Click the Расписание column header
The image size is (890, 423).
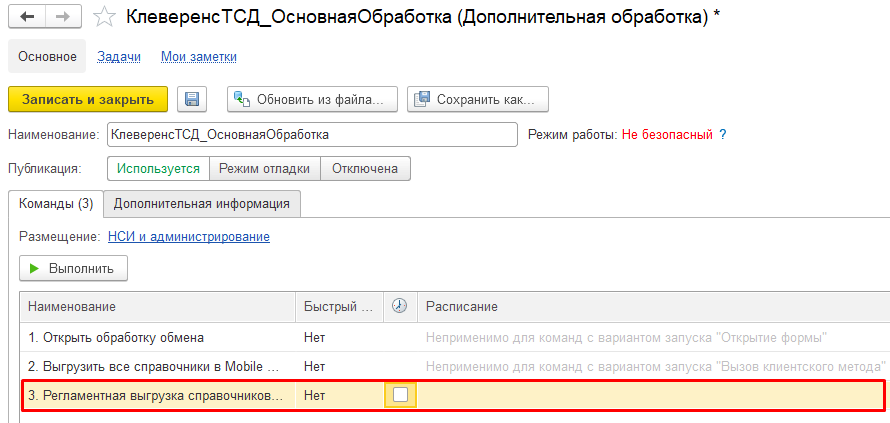coord(654,307)
